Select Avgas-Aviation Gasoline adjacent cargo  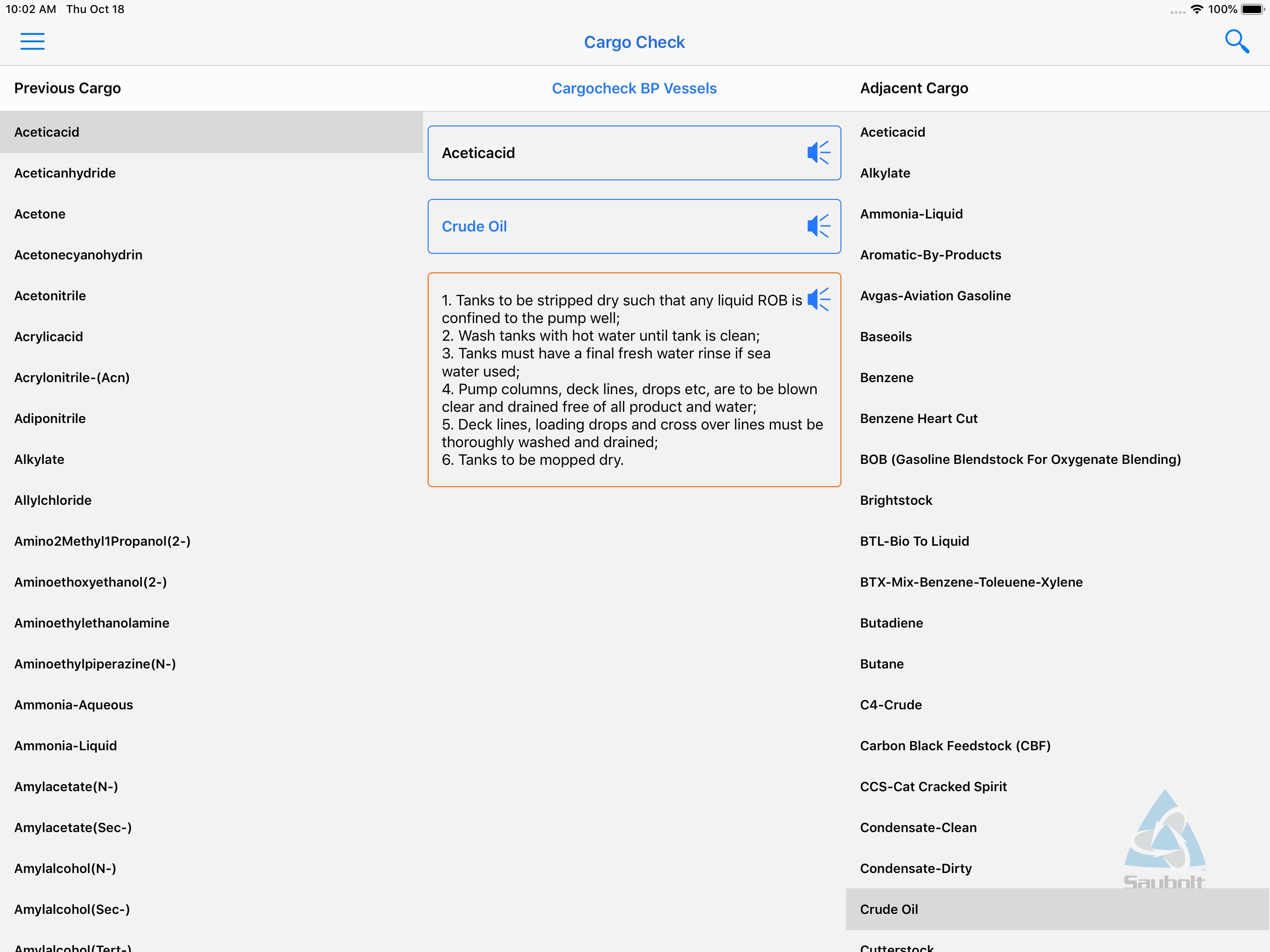[x=1058, y=296]
